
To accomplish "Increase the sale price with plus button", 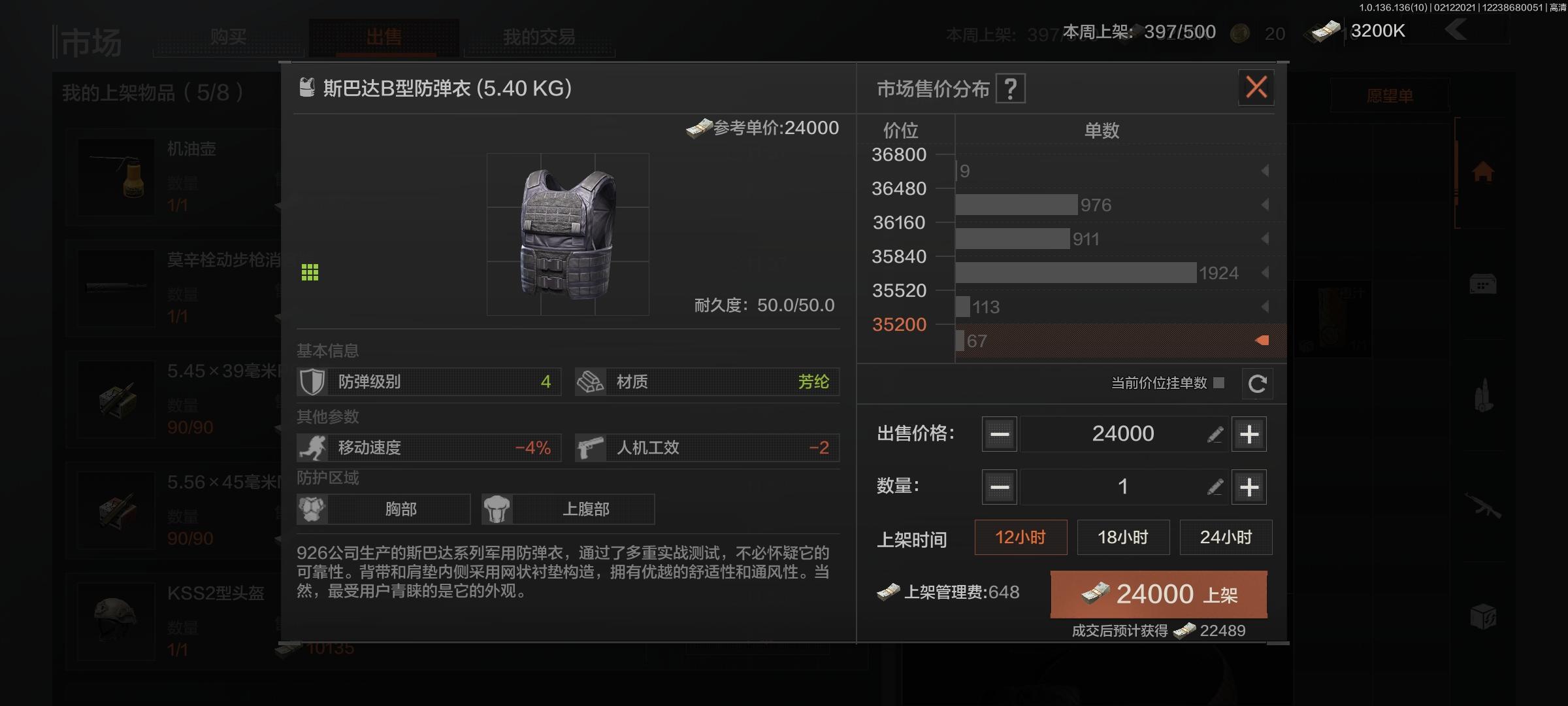I will (1249, 434).
